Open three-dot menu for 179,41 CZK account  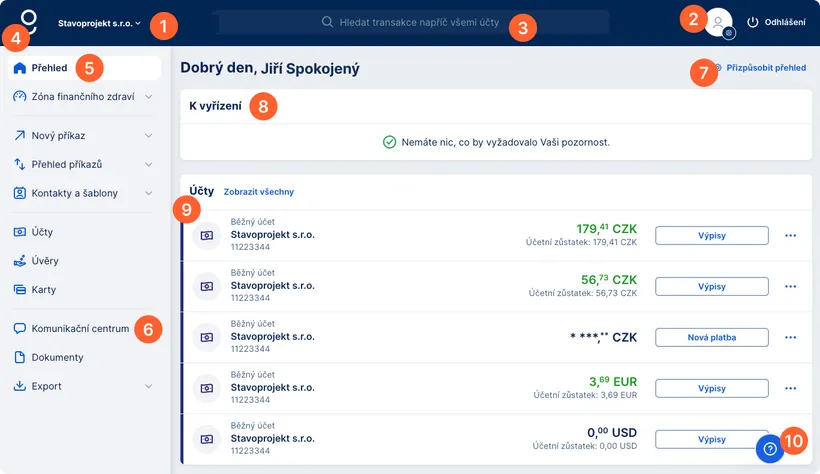(x=791, y=236)
